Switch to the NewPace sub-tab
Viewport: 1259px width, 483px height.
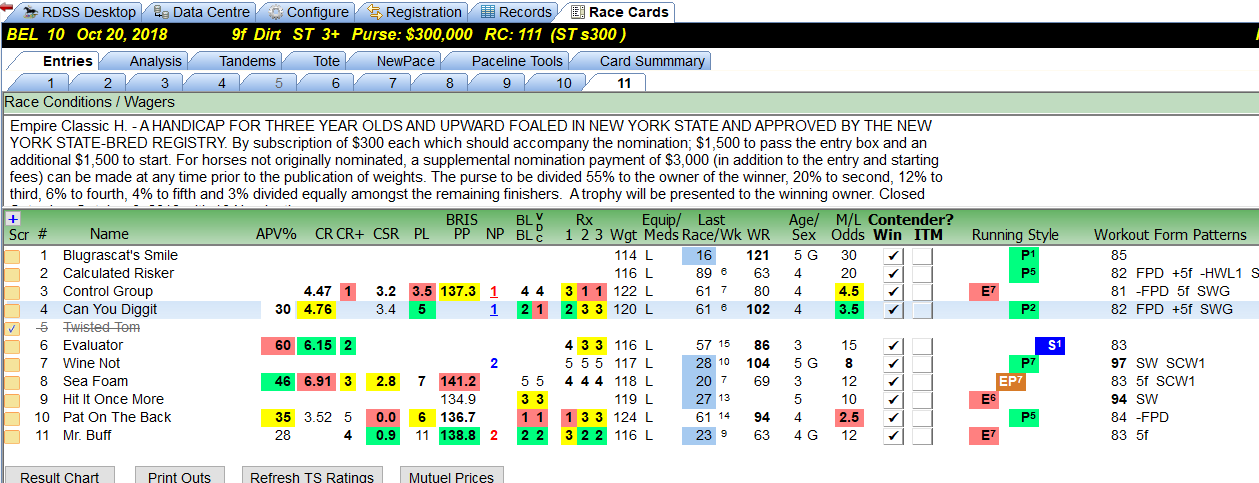[405, 61]
